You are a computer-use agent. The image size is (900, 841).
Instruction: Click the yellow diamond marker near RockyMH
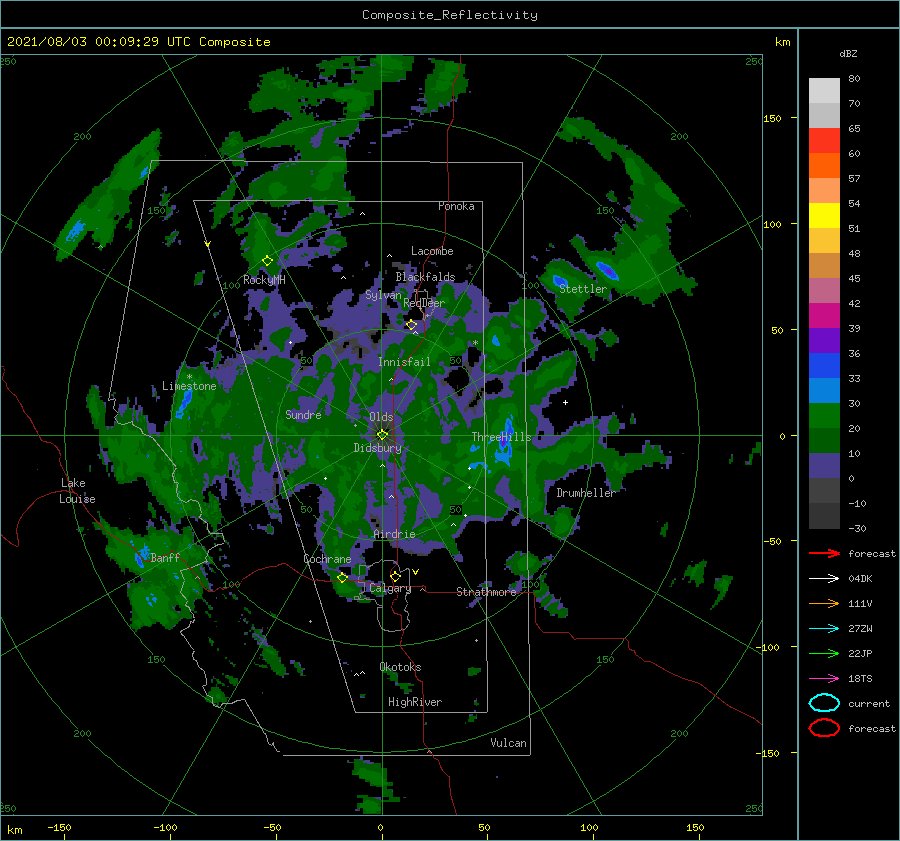267,261
